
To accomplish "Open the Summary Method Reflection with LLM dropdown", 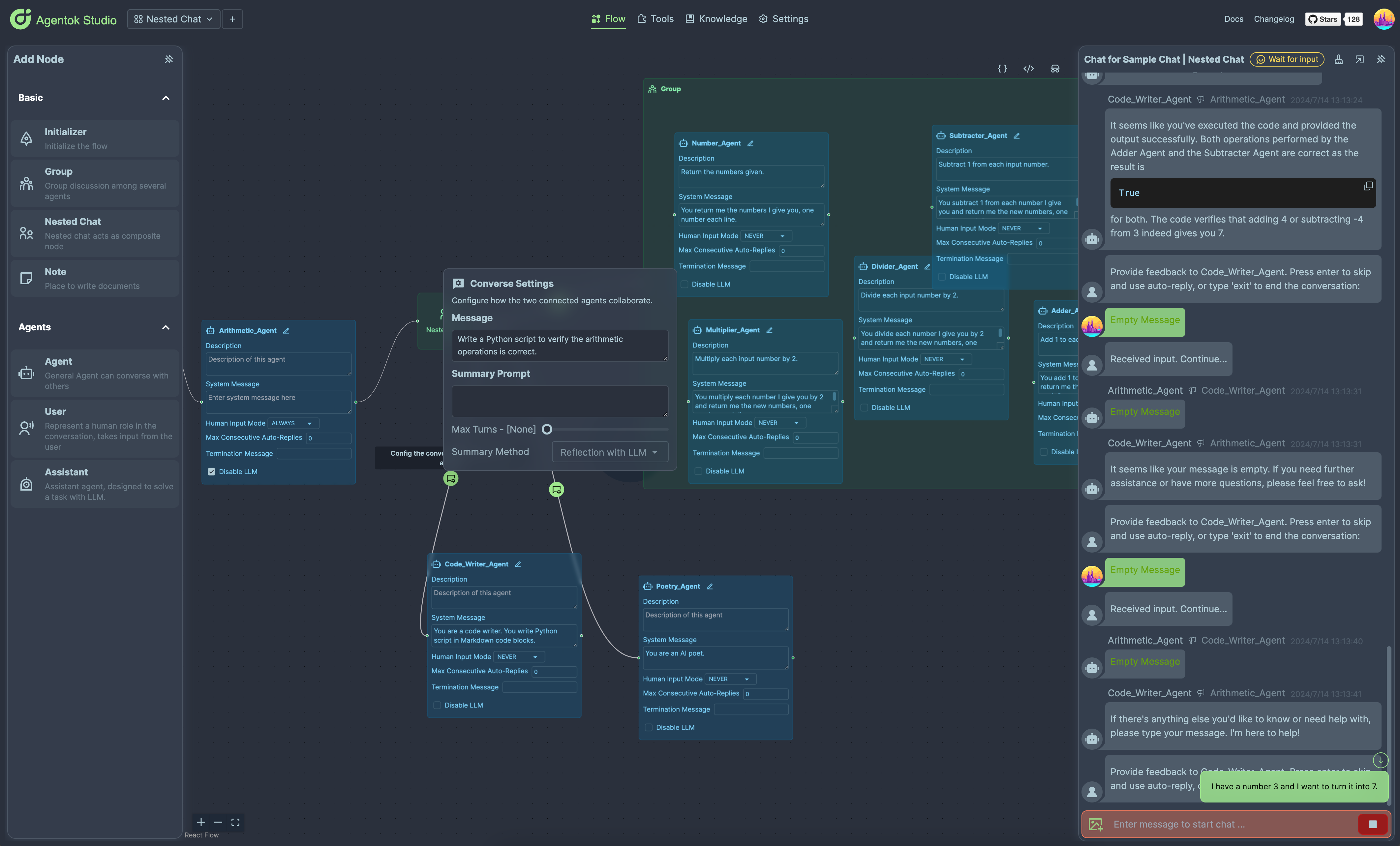I will click(x=610, y=452).
